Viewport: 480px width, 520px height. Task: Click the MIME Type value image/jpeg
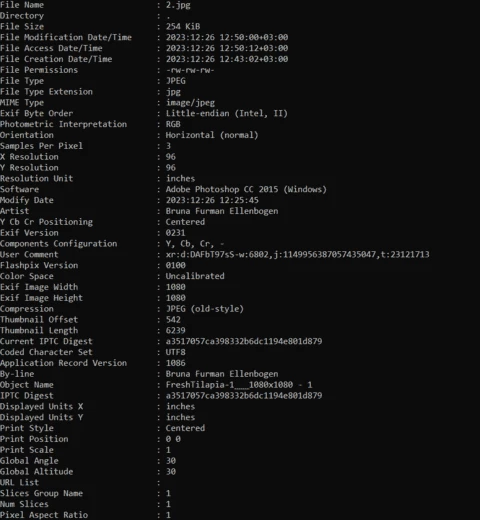[190, 103]
